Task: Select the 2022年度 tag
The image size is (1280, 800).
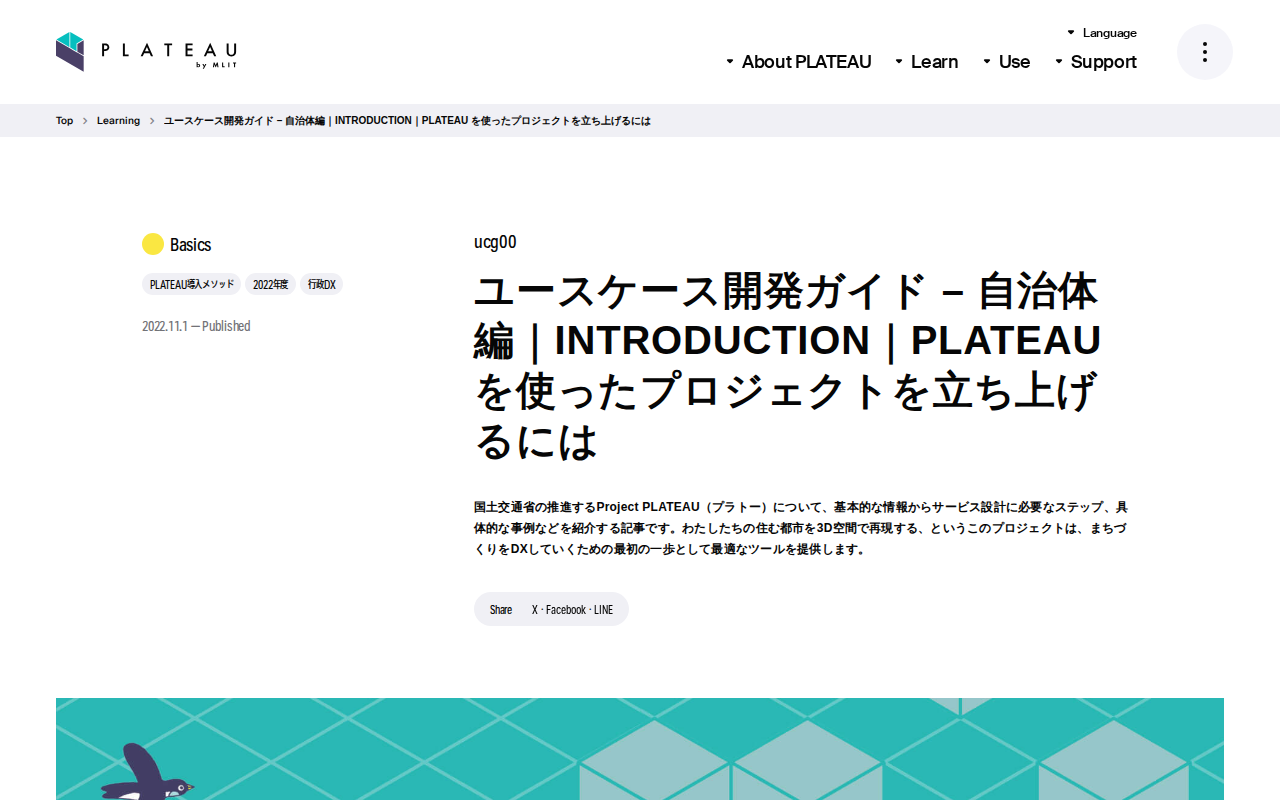Action: coord(270,285)
